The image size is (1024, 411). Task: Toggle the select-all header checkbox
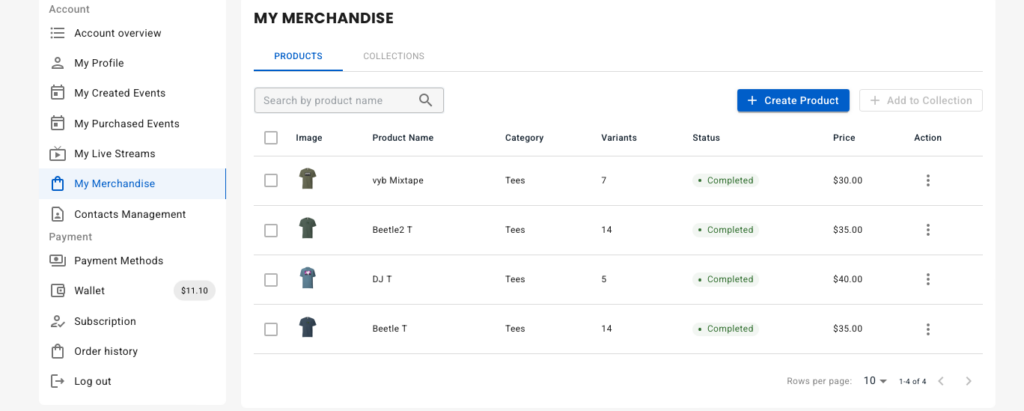click(x=271, y=138)
